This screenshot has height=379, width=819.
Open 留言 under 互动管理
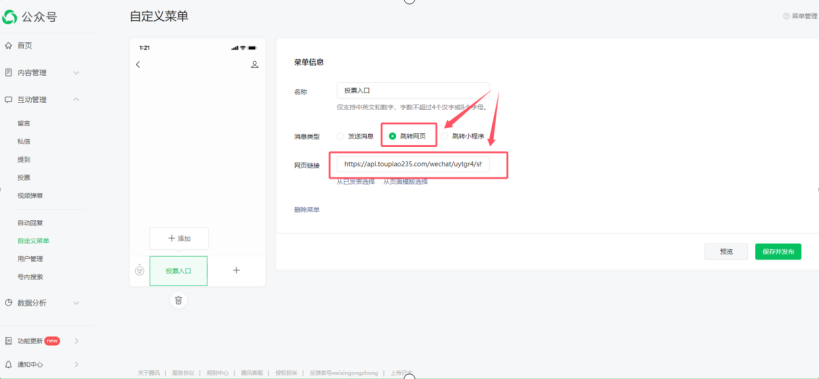click(x=24, y=123)
